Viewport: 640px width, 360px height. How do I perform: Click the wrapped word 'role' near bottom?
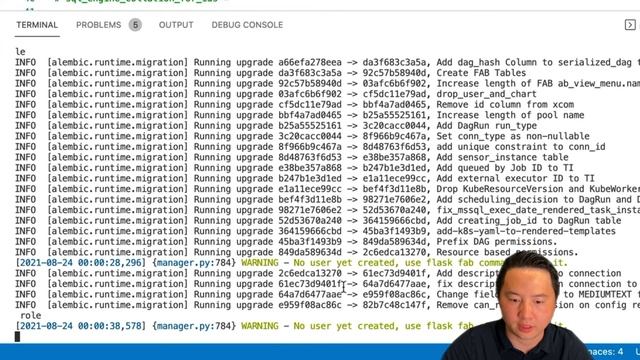click(31, 316)
